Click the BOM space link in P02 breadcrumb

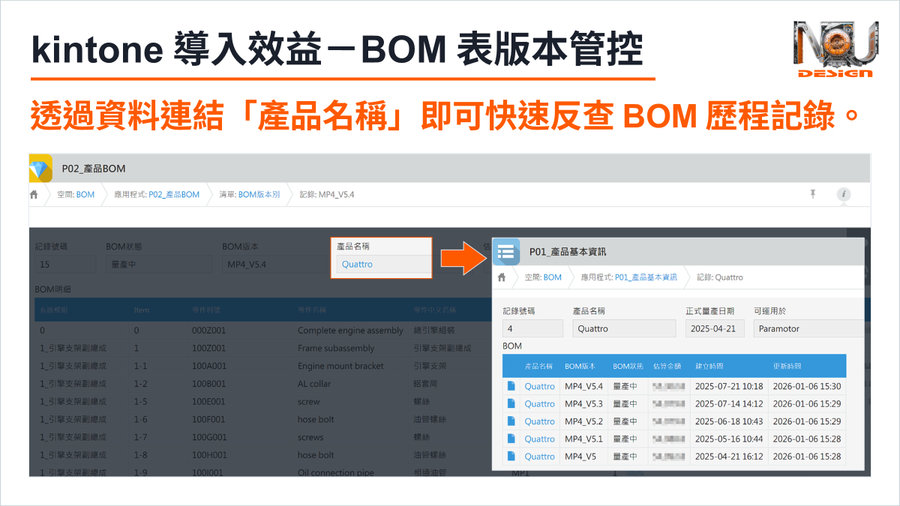pyautogui.click(x=85, y=194)
